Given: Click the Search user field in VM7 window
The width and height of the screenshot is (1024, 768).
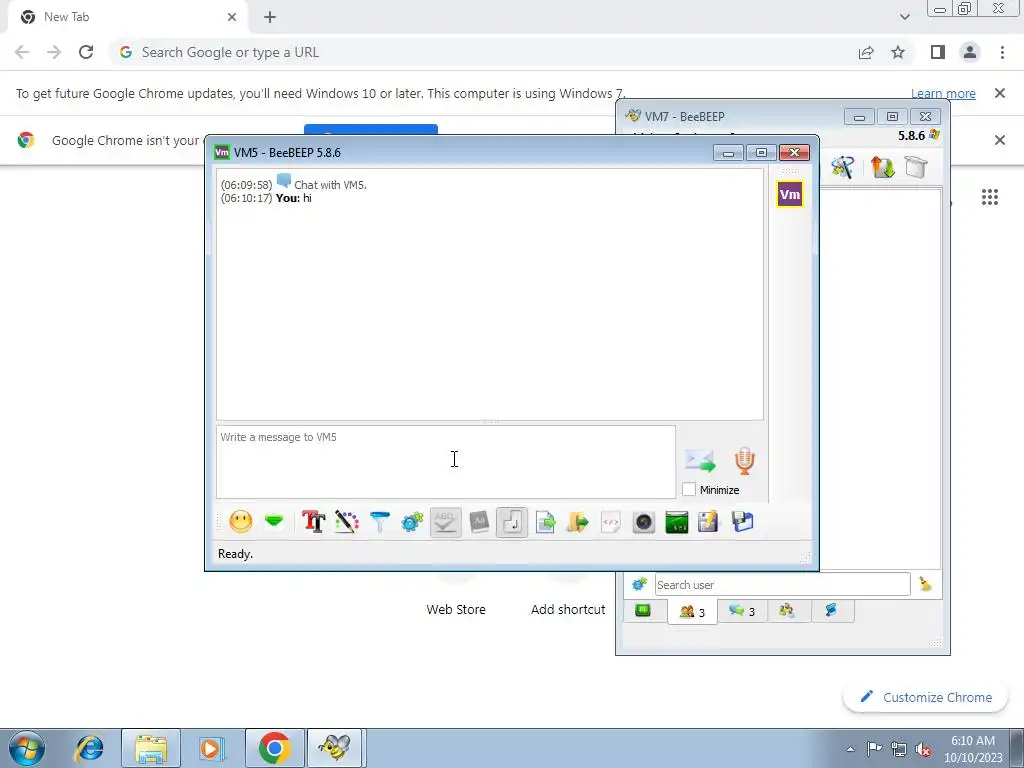Looking at the screenshot, I should click(x=782, y=584).
